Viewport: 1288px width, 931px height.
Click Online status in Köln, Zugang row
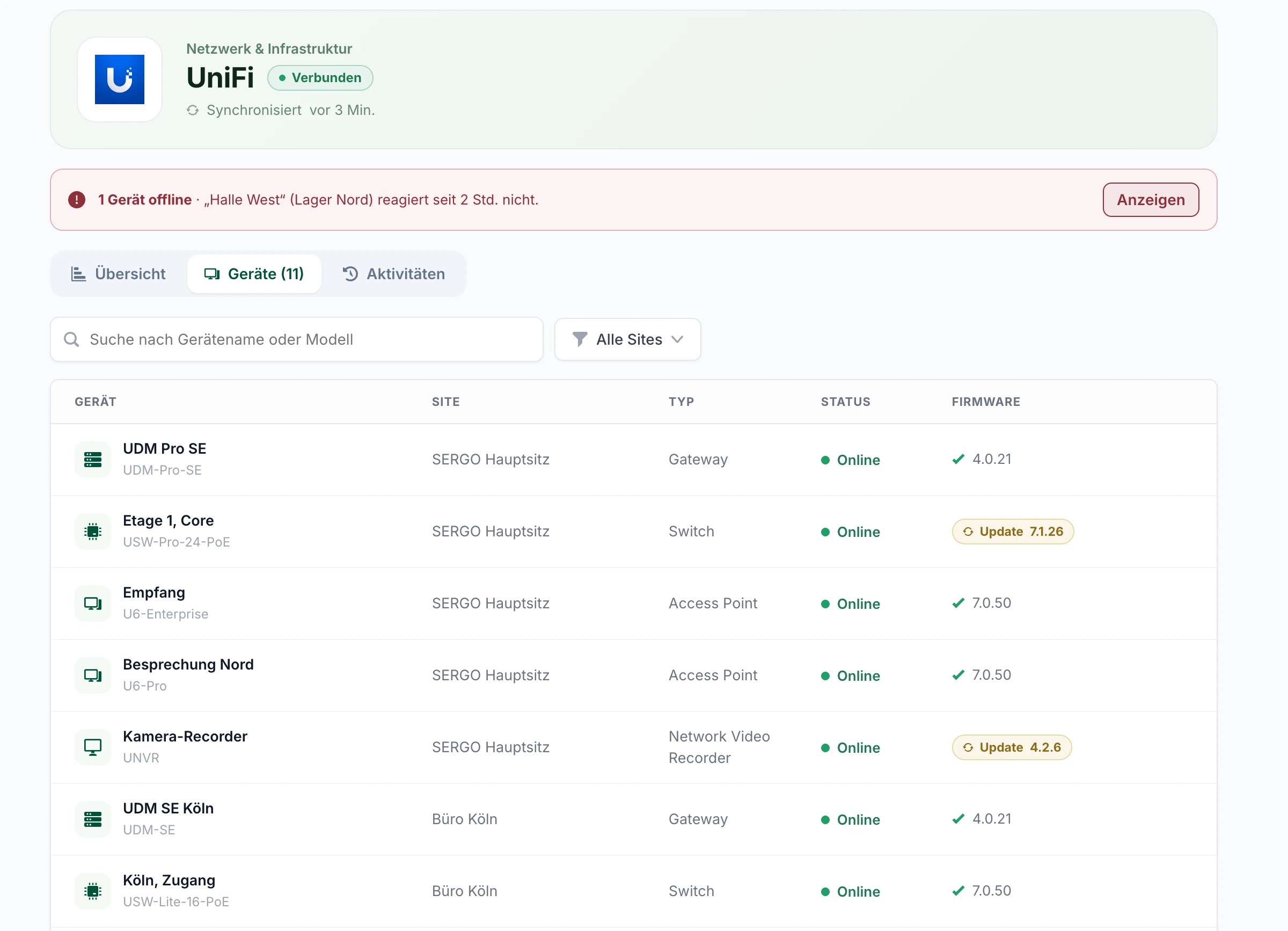(851, 892)
